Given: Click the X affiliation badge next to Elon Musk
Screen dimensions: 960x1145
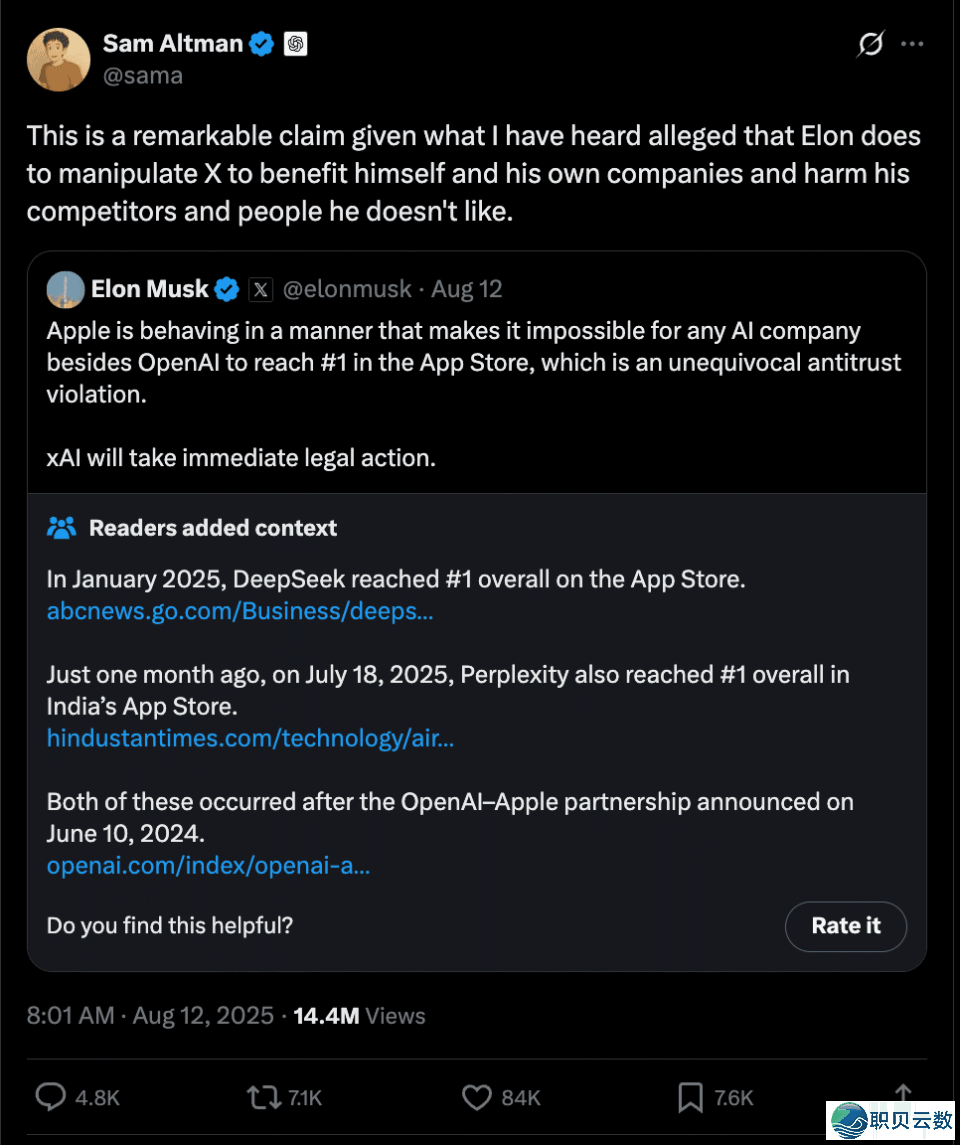Looking at the screenshot, I should [x=260, y=289].
